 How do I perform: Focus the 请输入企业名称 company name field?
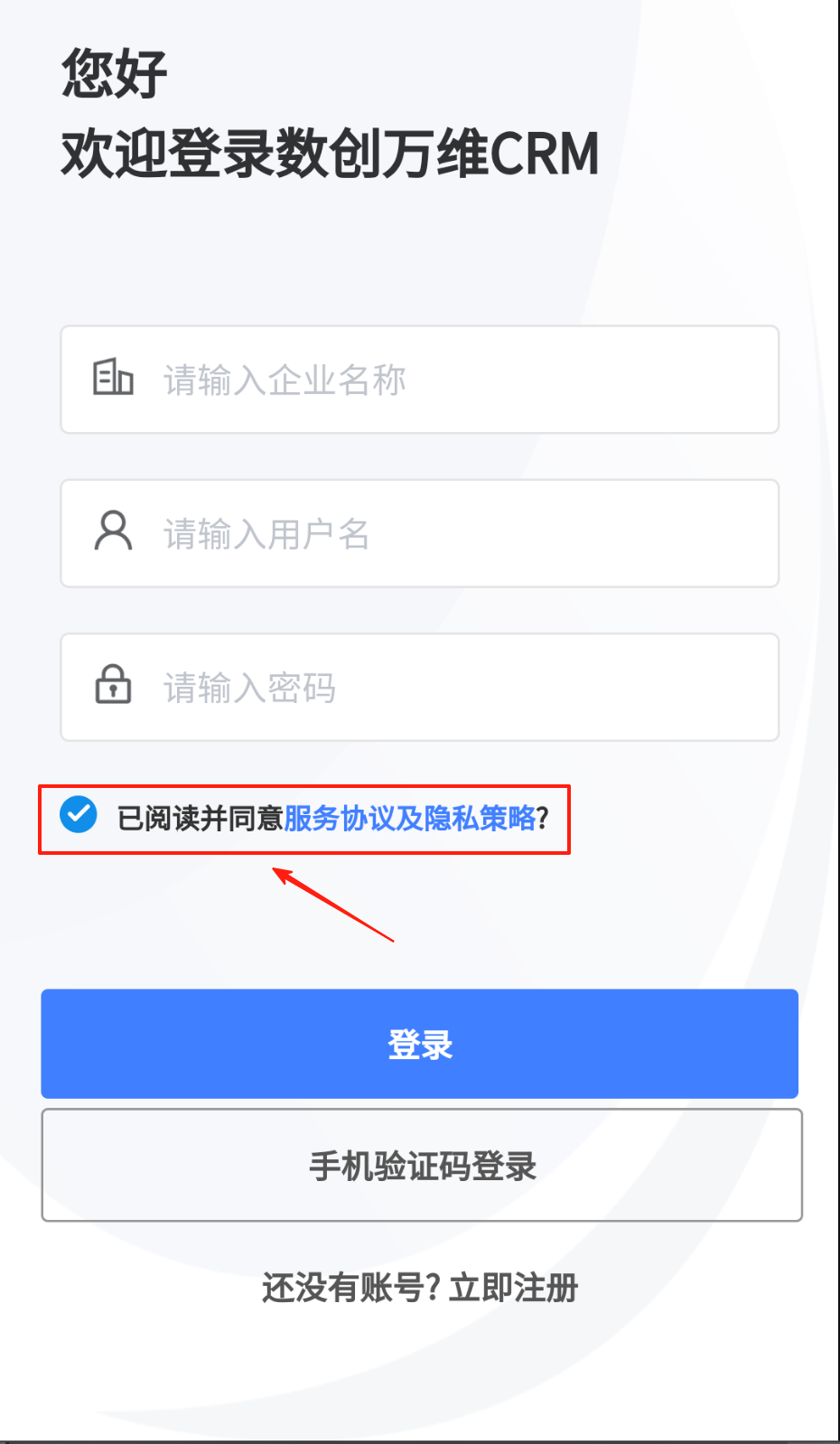420,380
